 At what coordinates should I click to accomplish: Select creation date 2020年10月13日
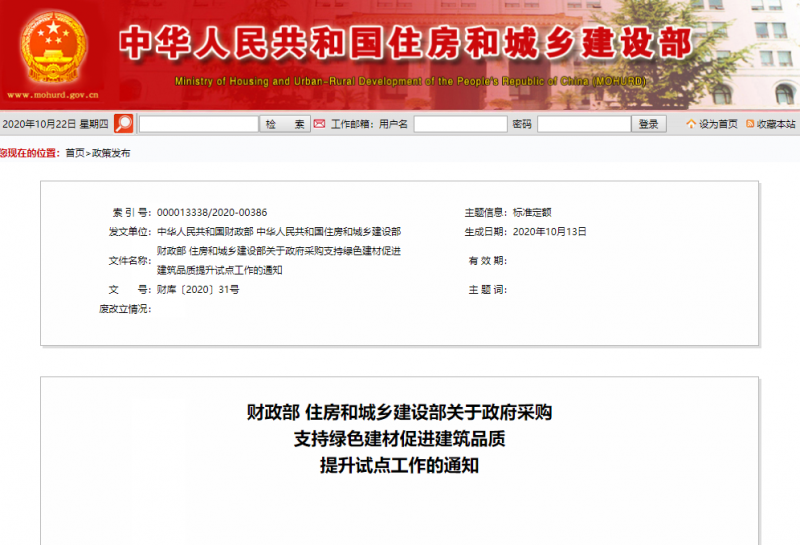(x=549, y=232)
